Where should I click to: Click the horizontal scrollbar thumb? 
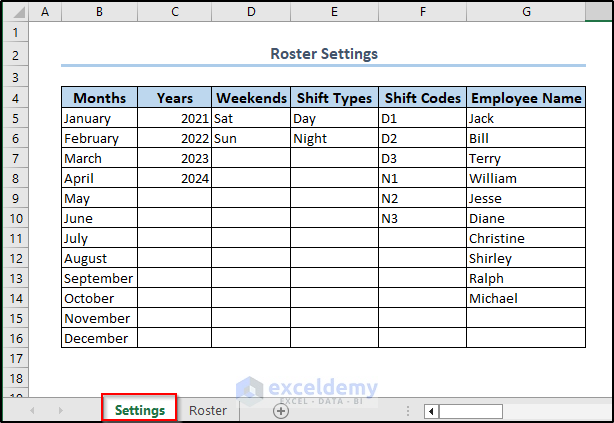click(x=470, y=411)
